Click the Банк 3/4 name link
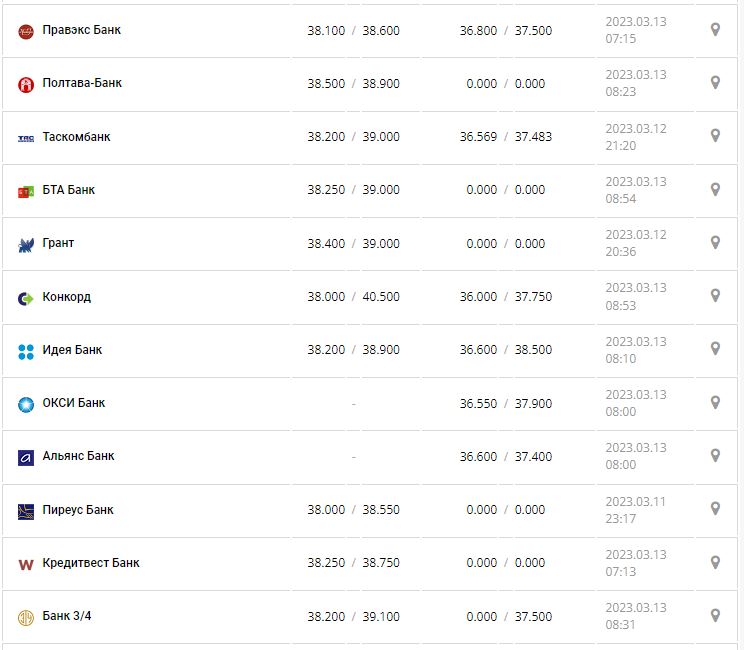Viewport: 744px width, 650px height. (67, 616)
